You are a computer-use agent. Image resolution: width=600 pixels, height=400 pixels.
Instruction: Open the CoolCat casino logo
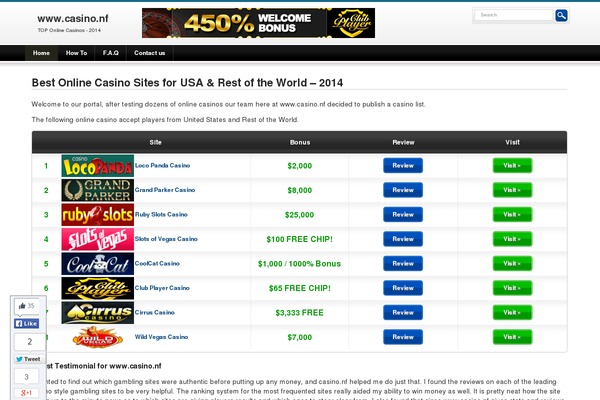[98, 264]
